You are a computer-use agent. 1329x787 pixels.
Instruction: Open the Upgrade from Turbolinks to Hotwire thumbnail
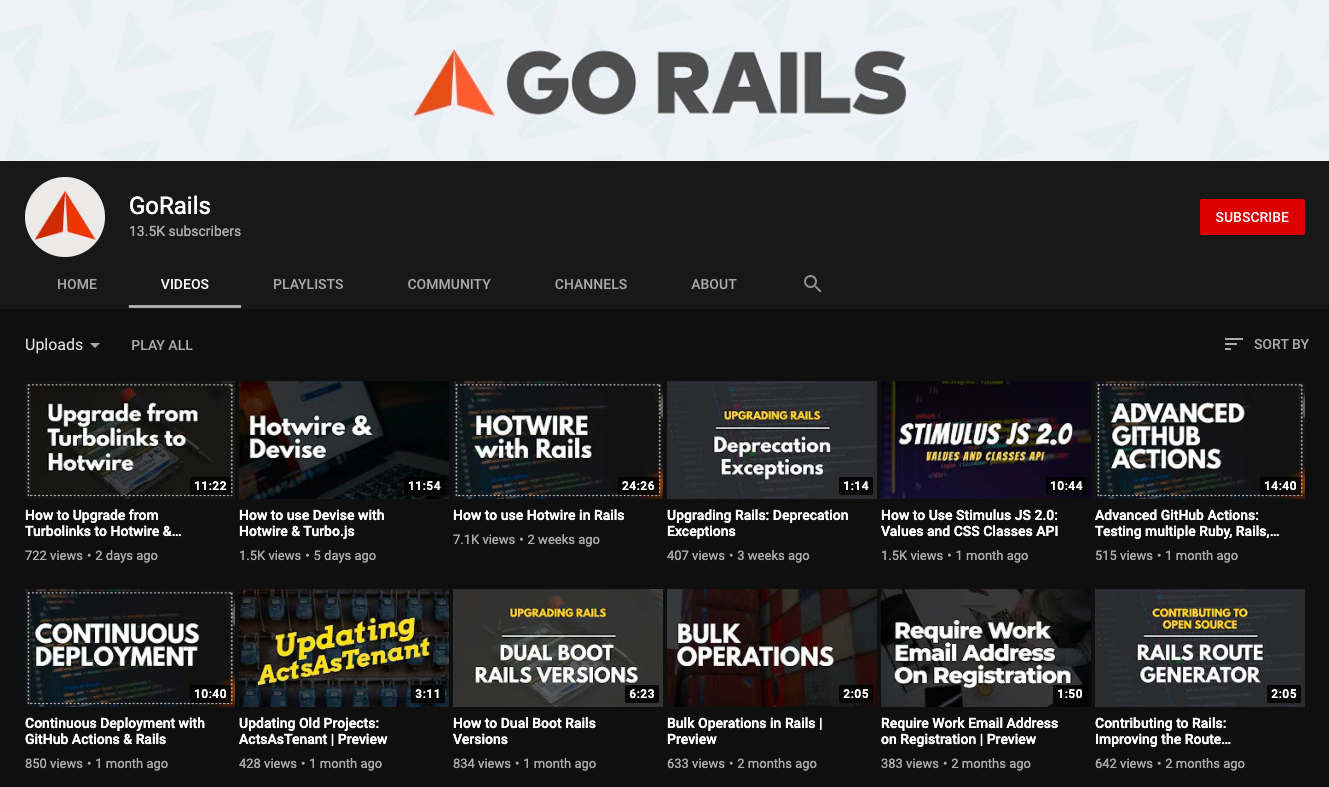click(x=130, y=440)
